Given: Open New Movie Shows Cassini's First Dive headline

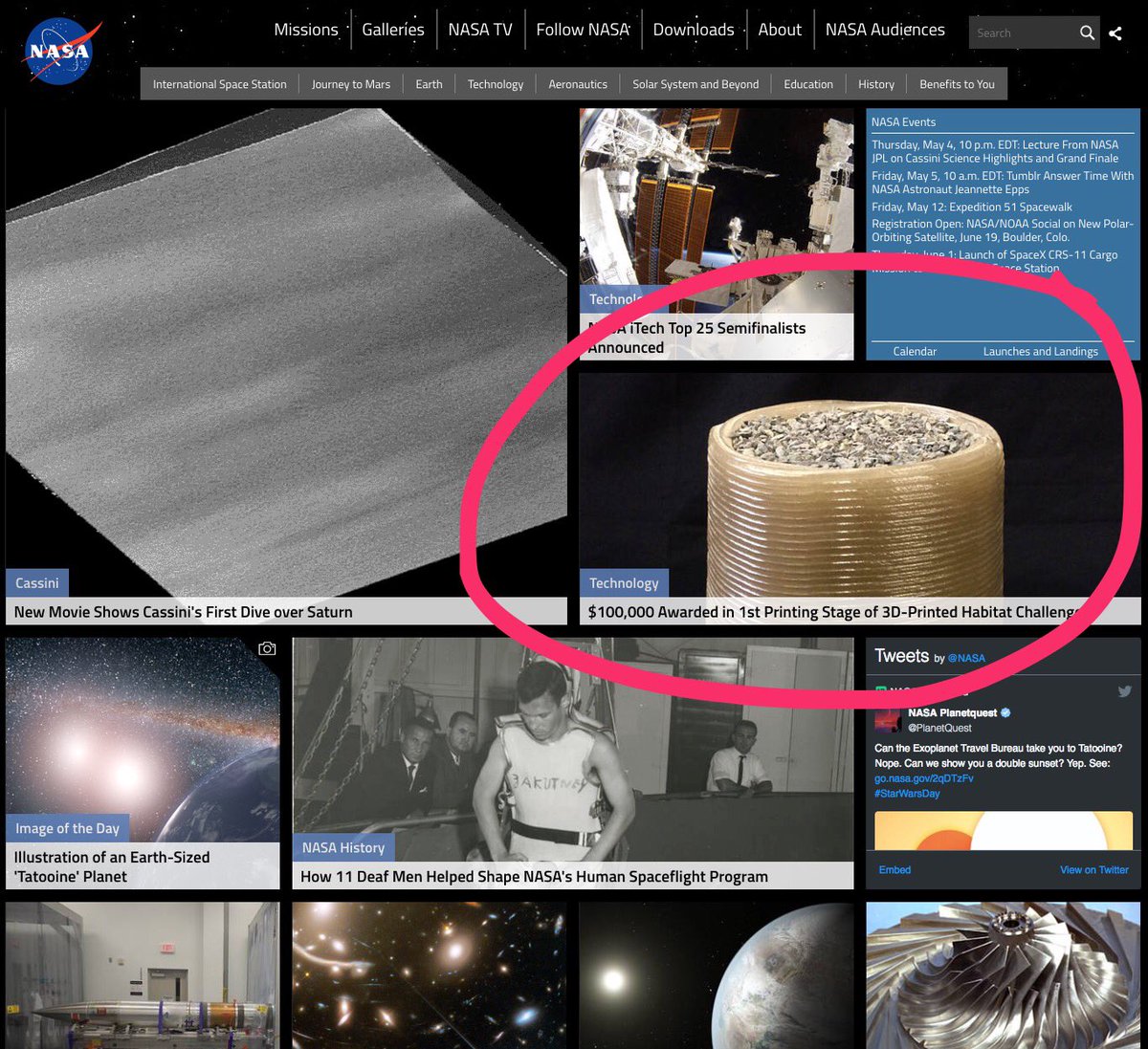Looking at the screenshot, I should (x=184, y=612).
